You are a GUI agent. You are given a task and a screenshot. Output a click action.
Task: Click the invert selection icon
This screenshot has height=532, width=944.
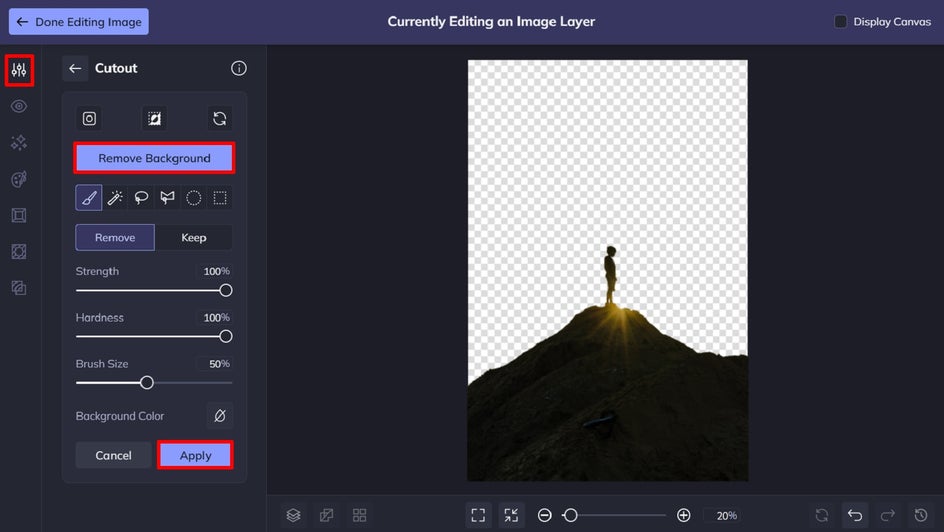coord(154,119)
